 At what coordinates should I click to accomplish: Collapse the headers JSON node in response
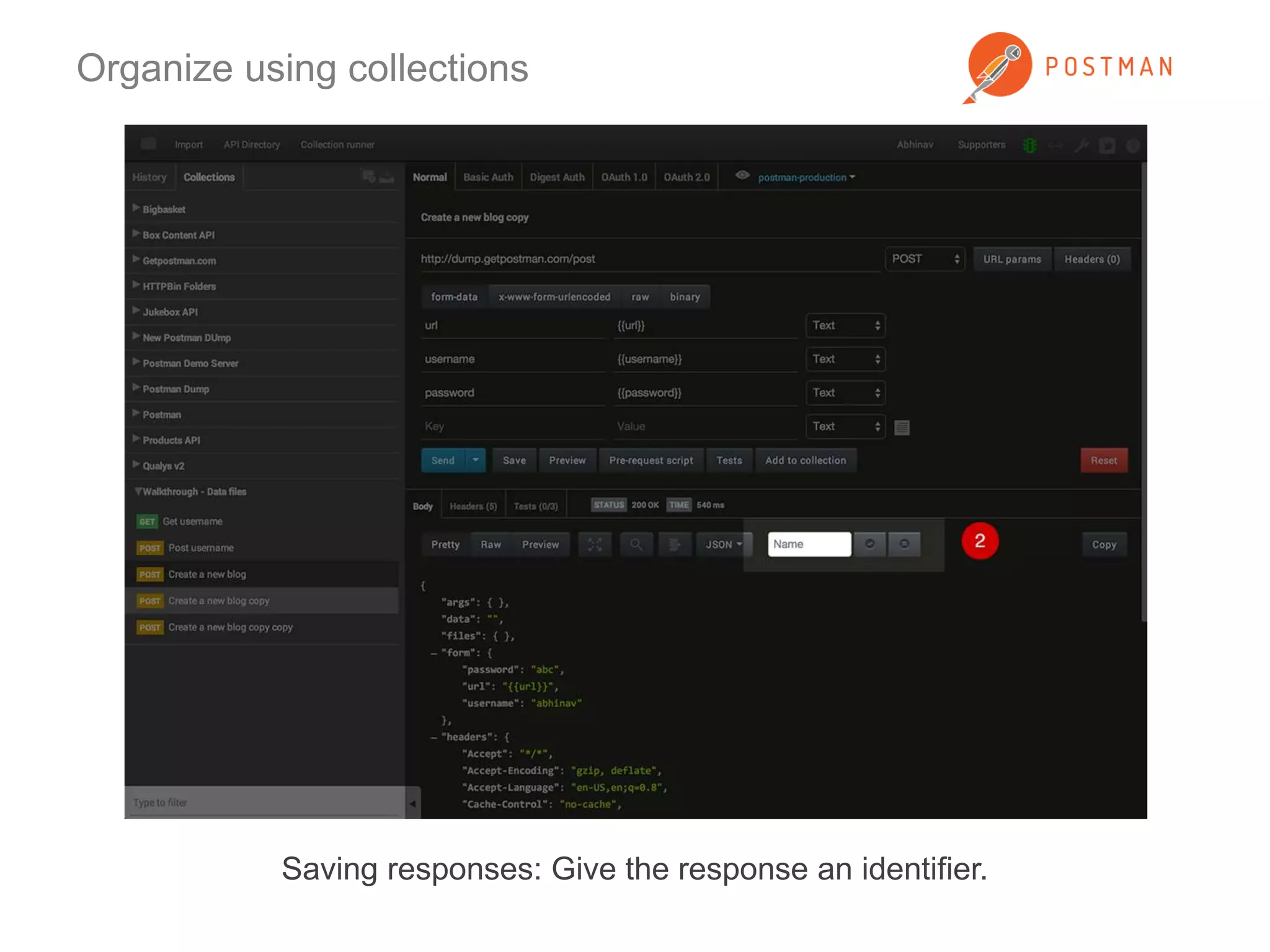(434, 738)
